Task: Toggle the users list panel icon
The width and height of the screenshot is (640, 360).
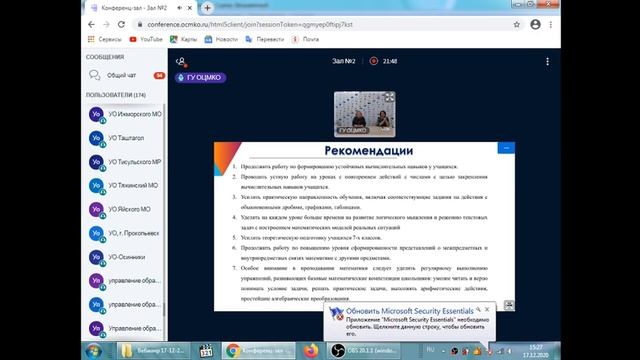Action: (x=181, y=62)
